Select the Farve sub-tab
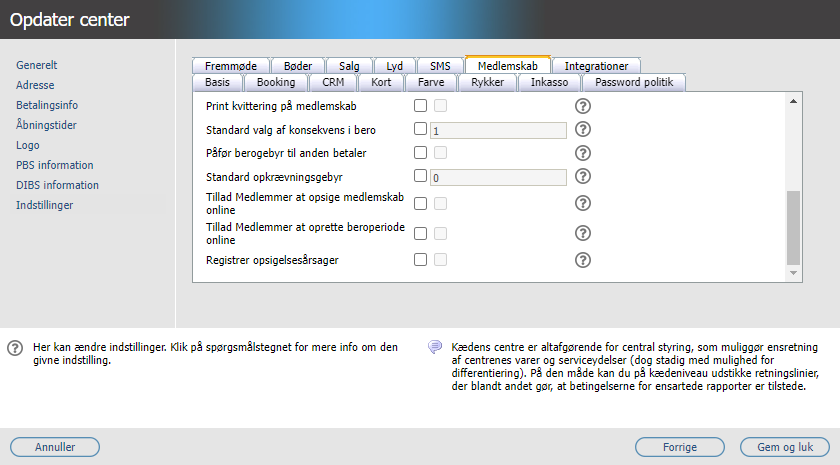The width and height of the screenshot is (840, 465). pyautogui.click(x=431, y=82)
